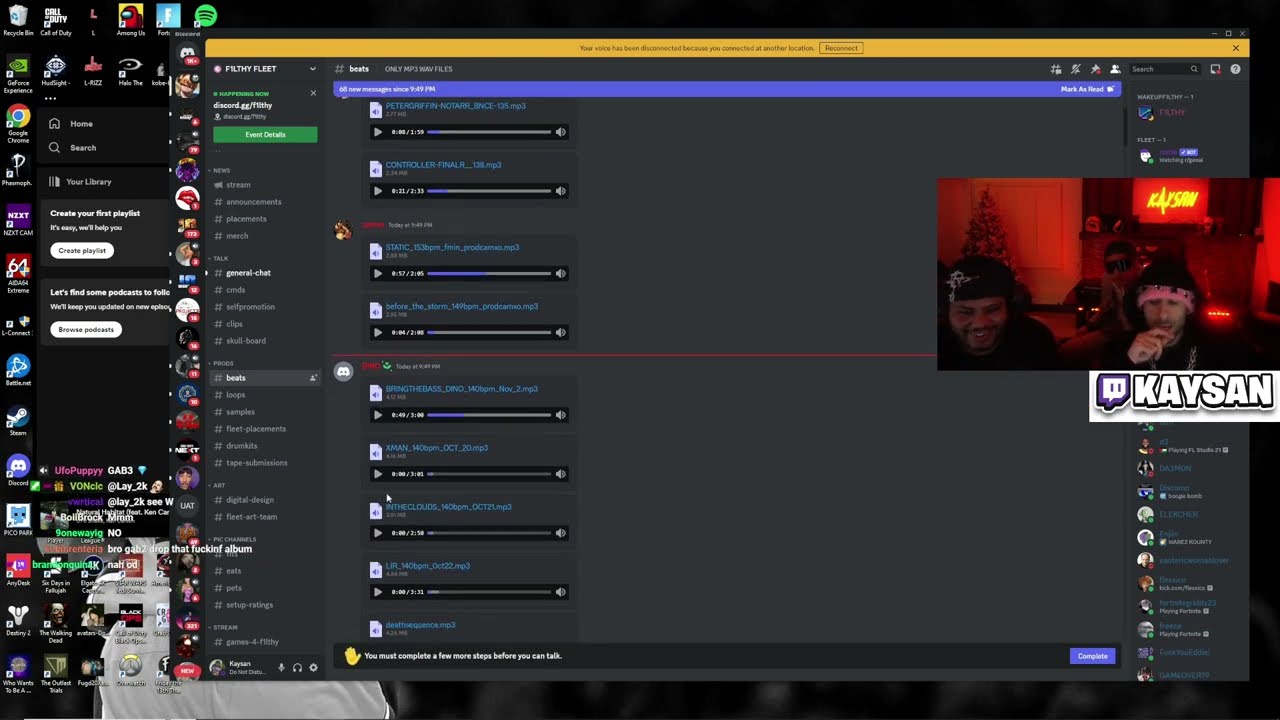Screen dimensions: 1280x720
Task: Play STATIC_153bpm audio file
Action: [377, 273]
